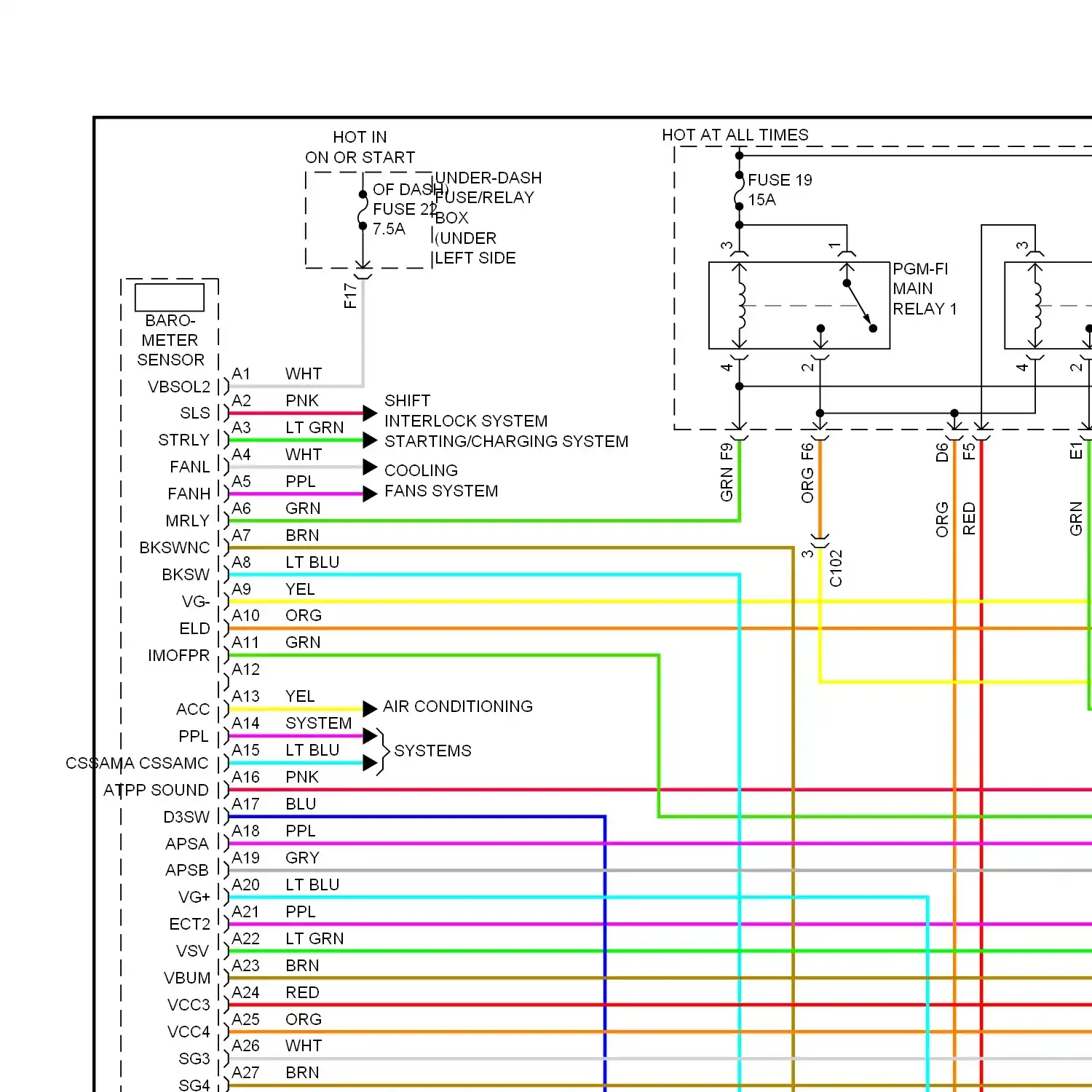
Task: Click pin label A6
Action: (241, 508)
